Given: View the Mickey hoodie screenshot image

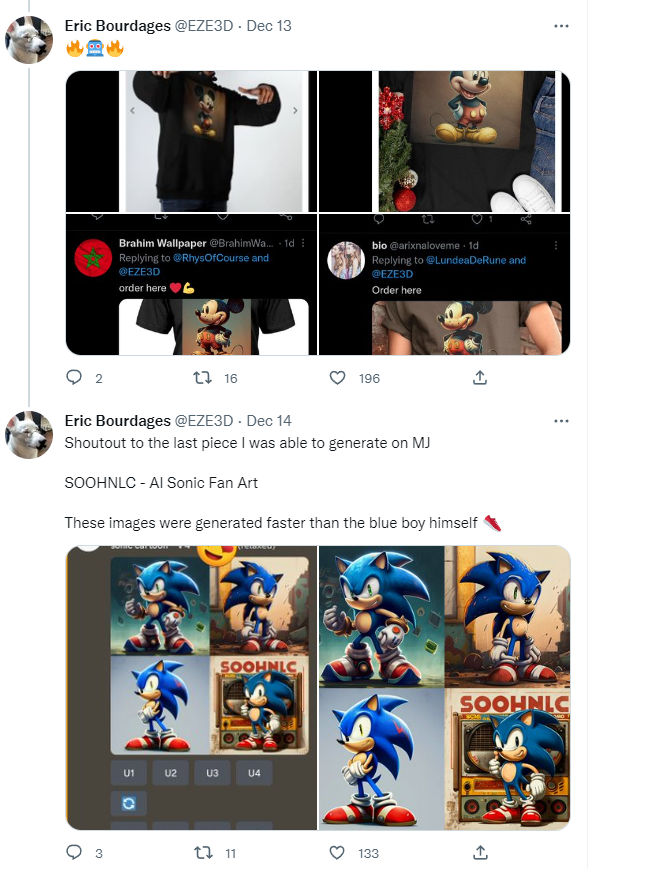Looking at the screenshot, I should point(191,213).
